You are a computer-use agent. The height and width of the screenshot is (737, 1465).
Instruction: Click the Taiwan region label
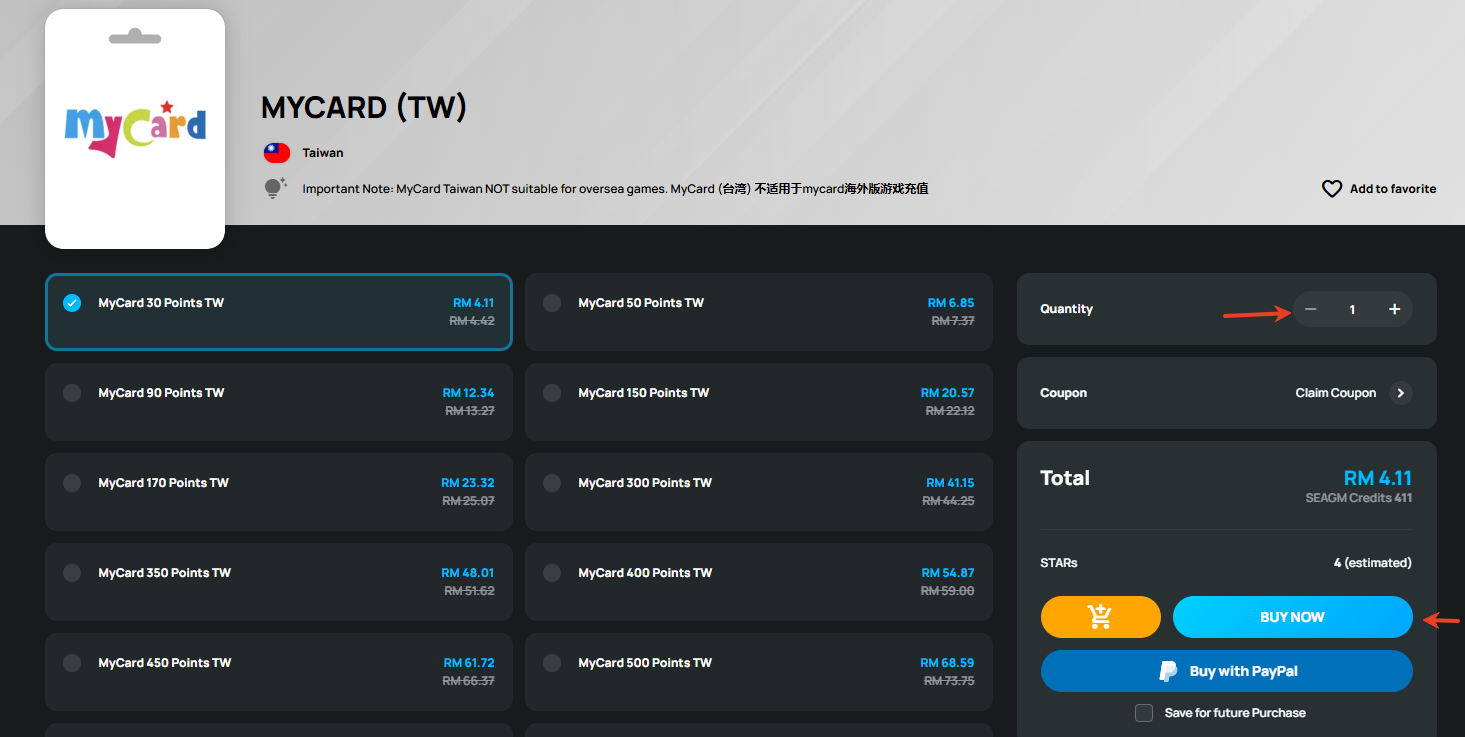(x=323, y=153)
